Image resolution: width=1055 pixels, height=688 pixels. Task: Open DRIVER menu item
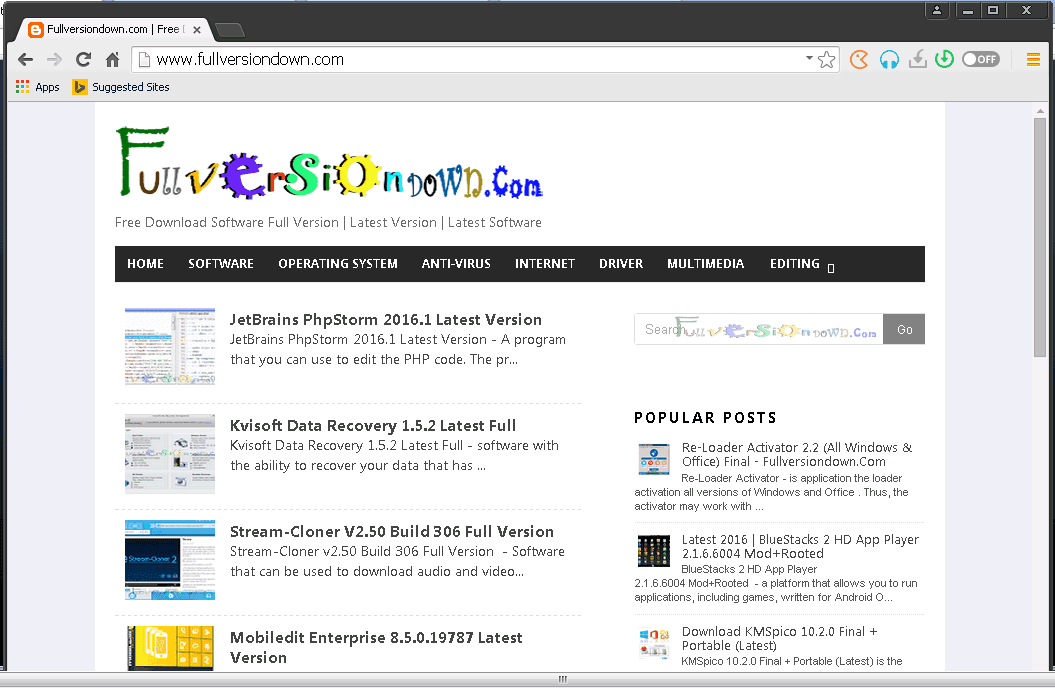point(621,264)
